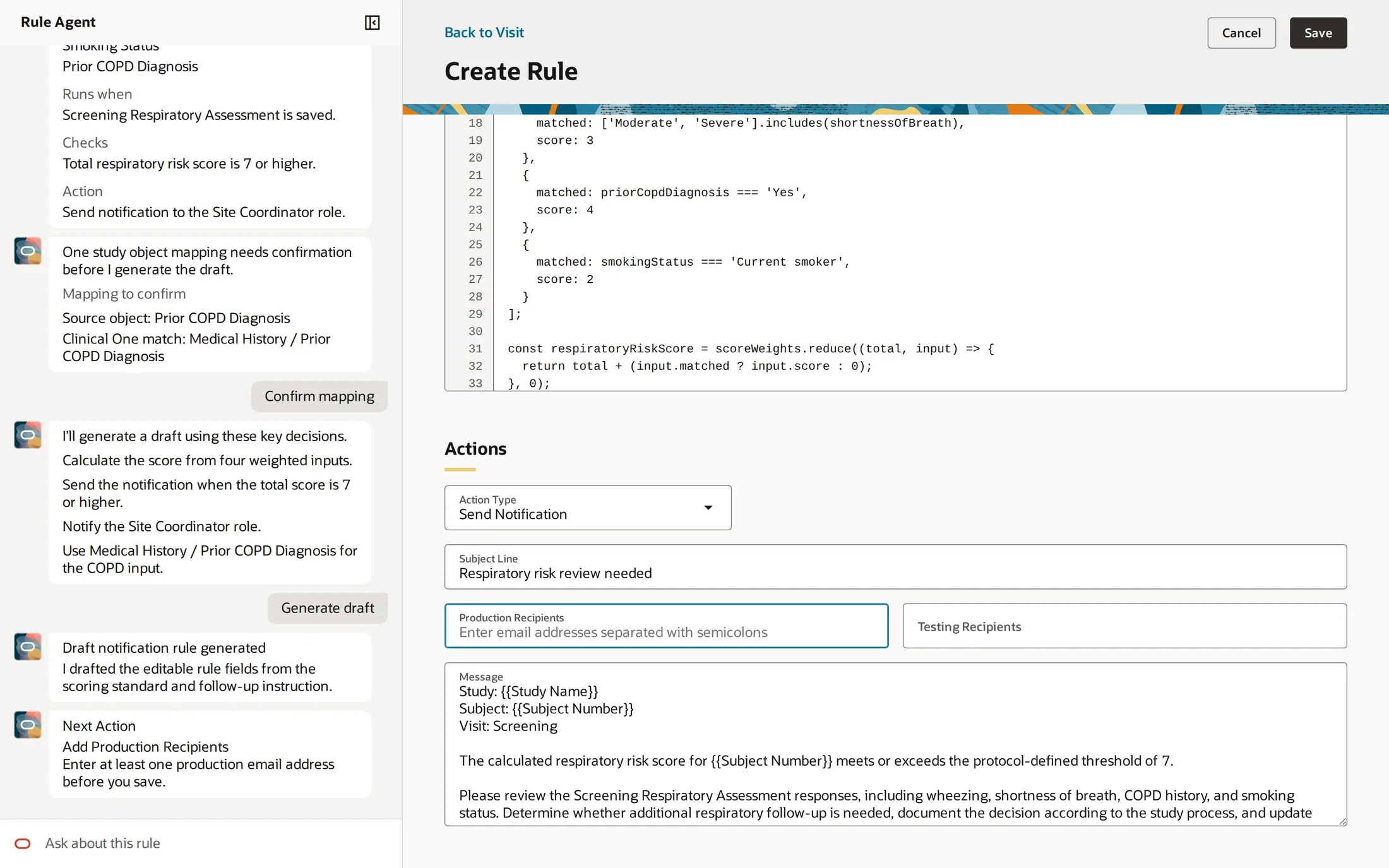Viewport: 1389px width, 868px height.
Task: Click code line 31 respiratoryRiskScore declaration
Action: 751,349
